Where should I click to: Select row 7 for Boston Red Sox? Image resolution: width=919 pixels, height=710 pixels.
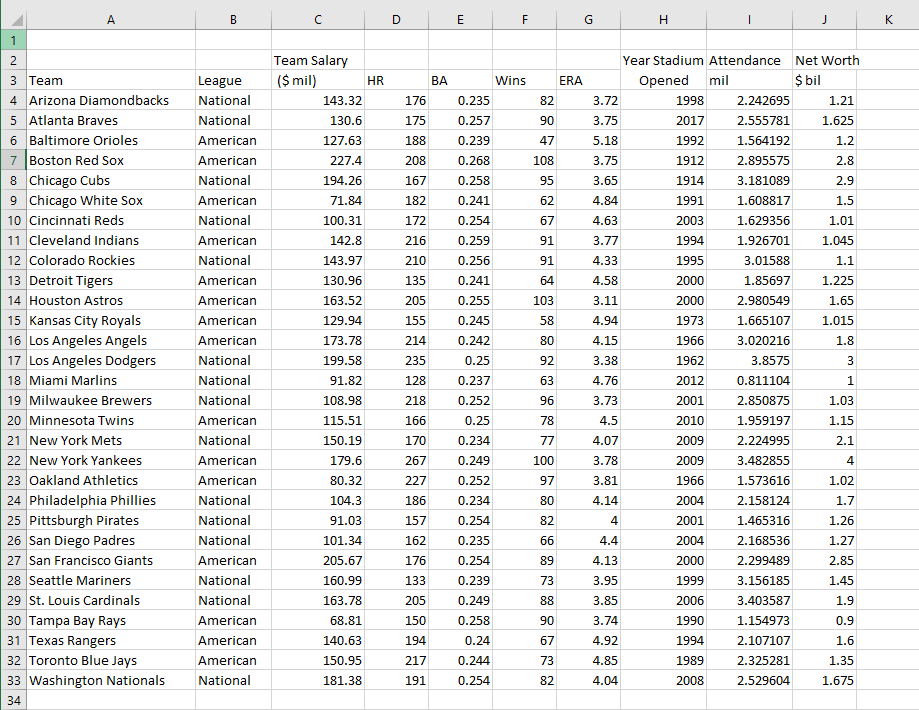11,160
